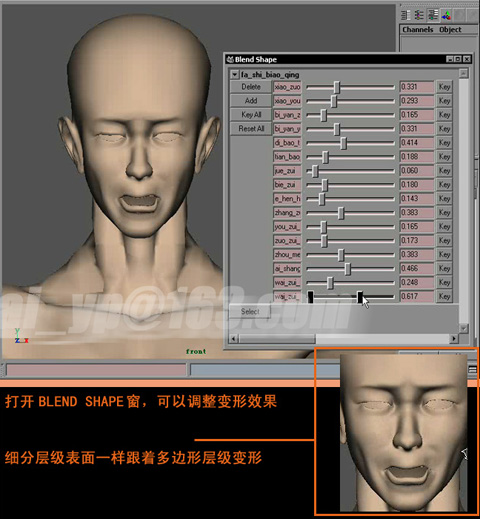Key the zhang_z target

(x=444, y=213)
